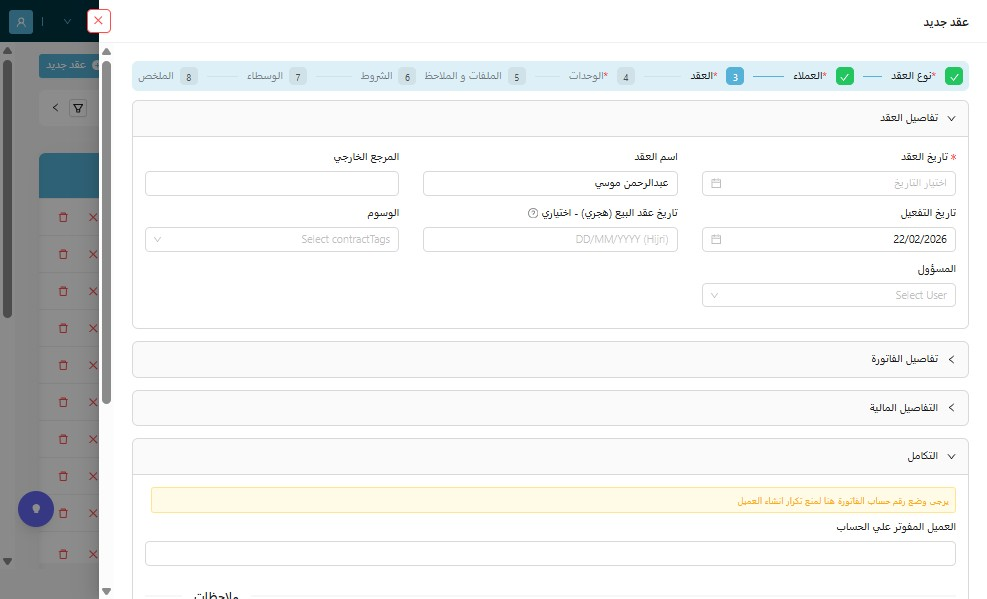The width and height of the screenshot is (987, 599).
Task: Expand the تفاصيل الفاتورة section
Action: pos(550,359)
